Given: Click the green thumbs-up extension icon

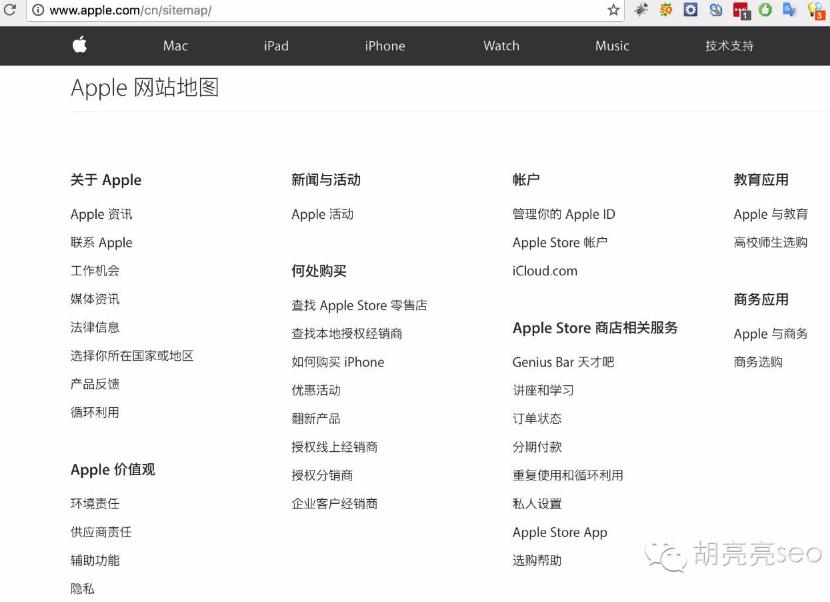Looking at the screenshot, I should coord(765,10).
